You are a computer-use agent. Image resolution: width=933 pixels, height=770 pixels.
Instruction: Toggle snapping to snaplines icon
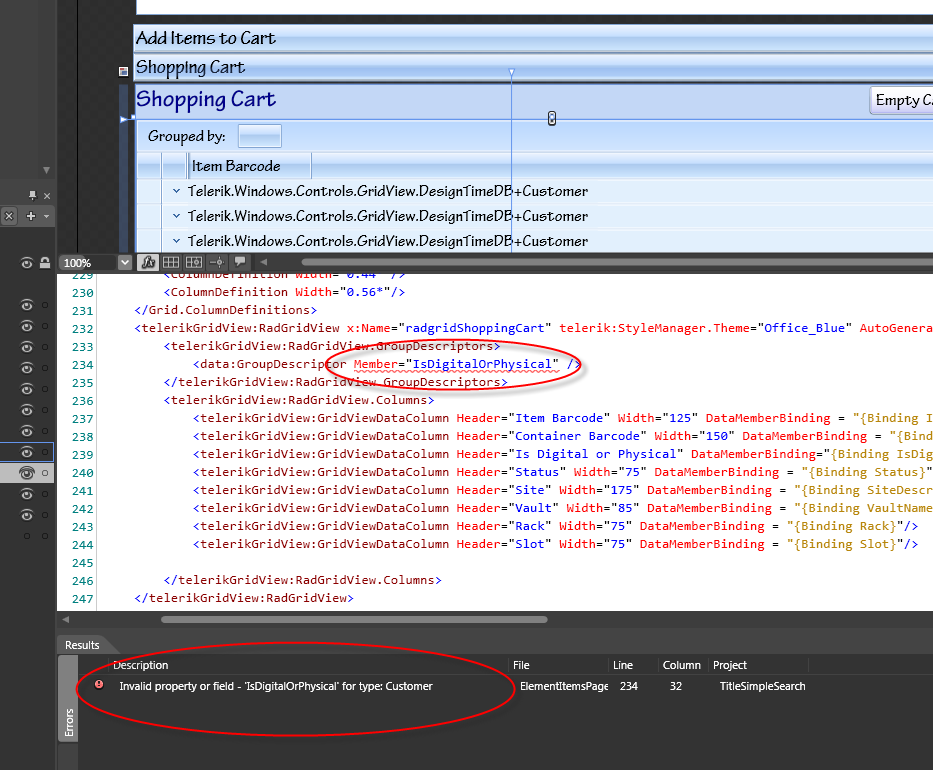217,262
